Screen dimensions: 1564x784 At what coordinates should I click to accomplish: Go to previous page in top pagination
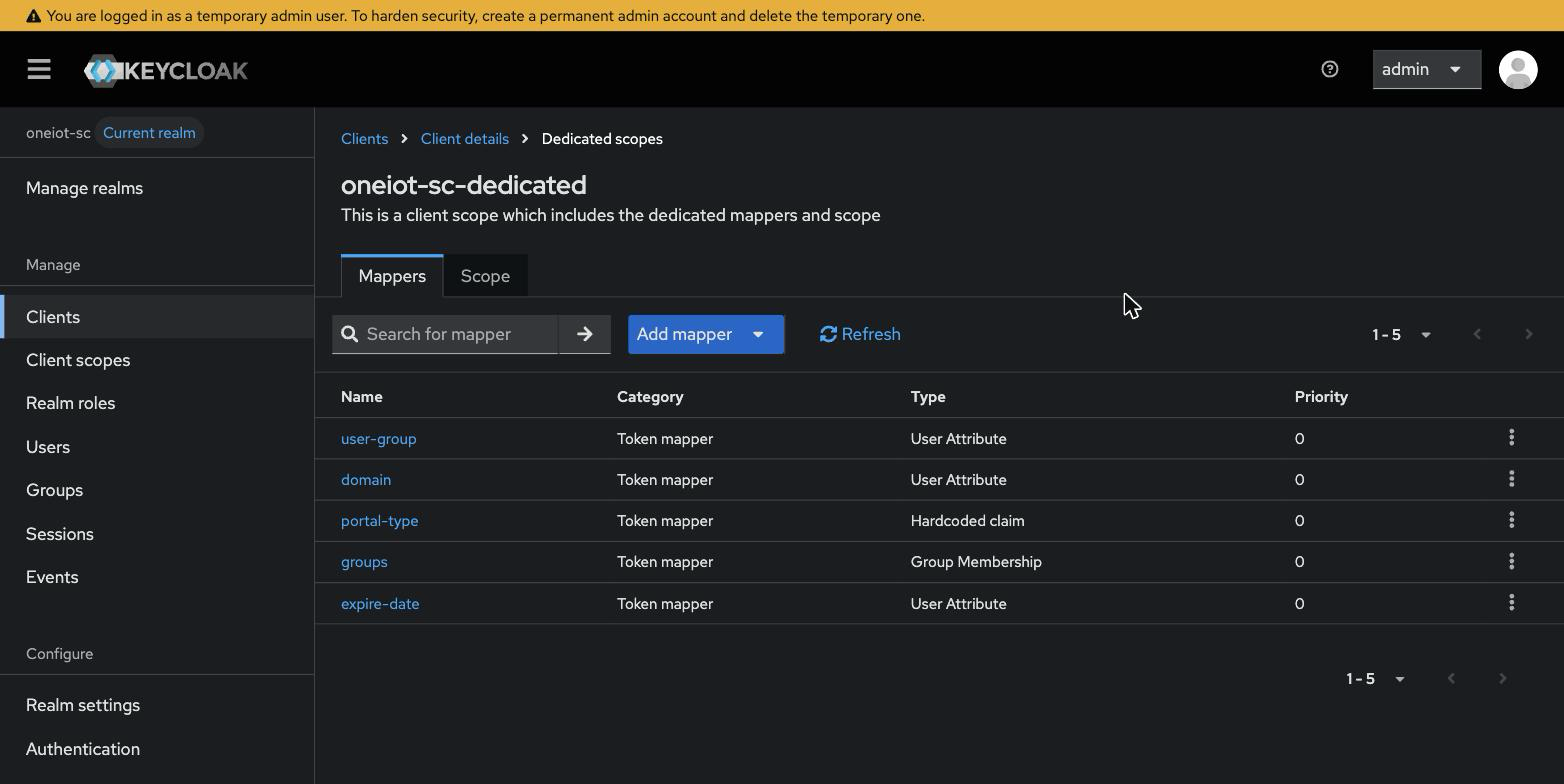point(1477,334)
